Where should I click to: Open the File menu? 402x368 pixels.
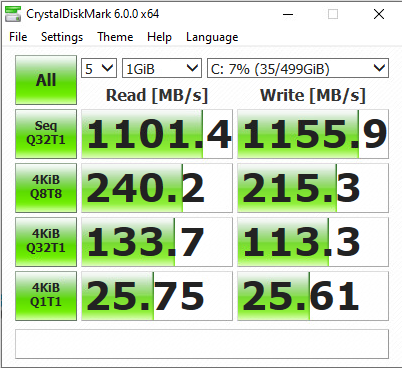coord(18,37)
